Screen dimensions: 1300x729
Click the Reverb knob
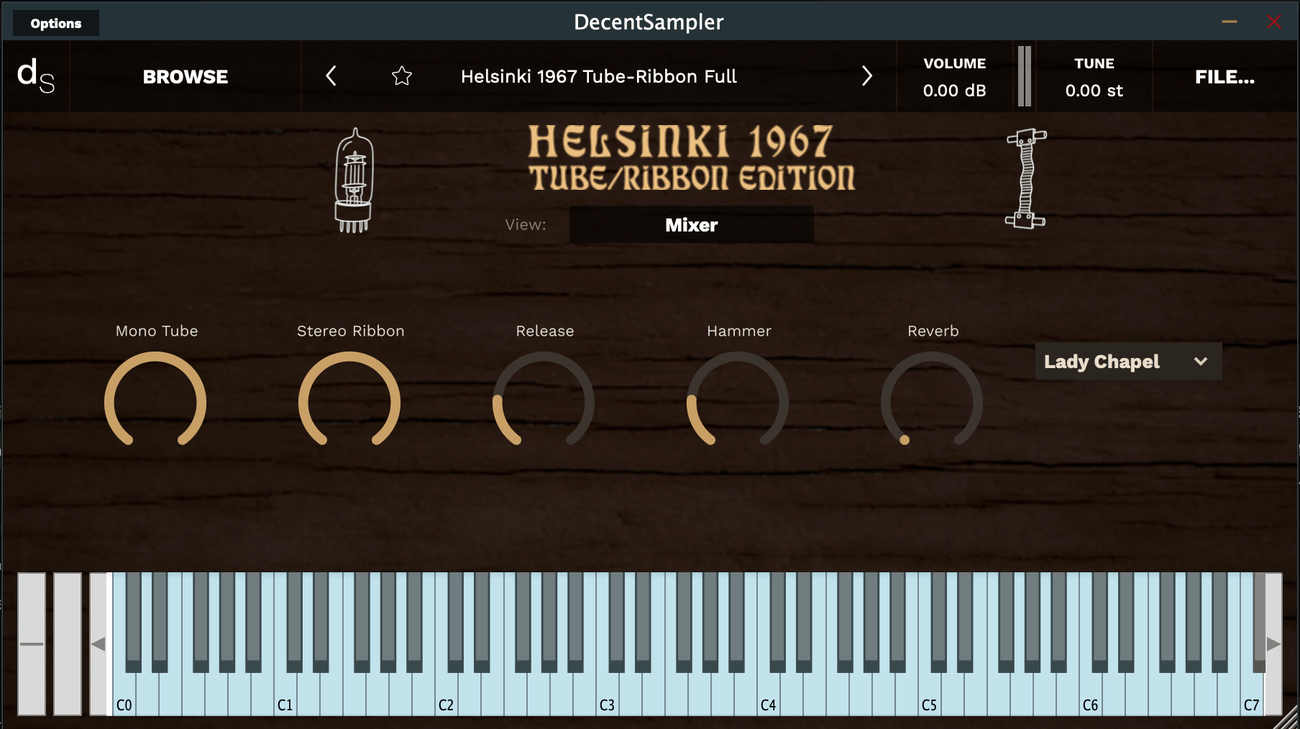click(x=932, y=401)
